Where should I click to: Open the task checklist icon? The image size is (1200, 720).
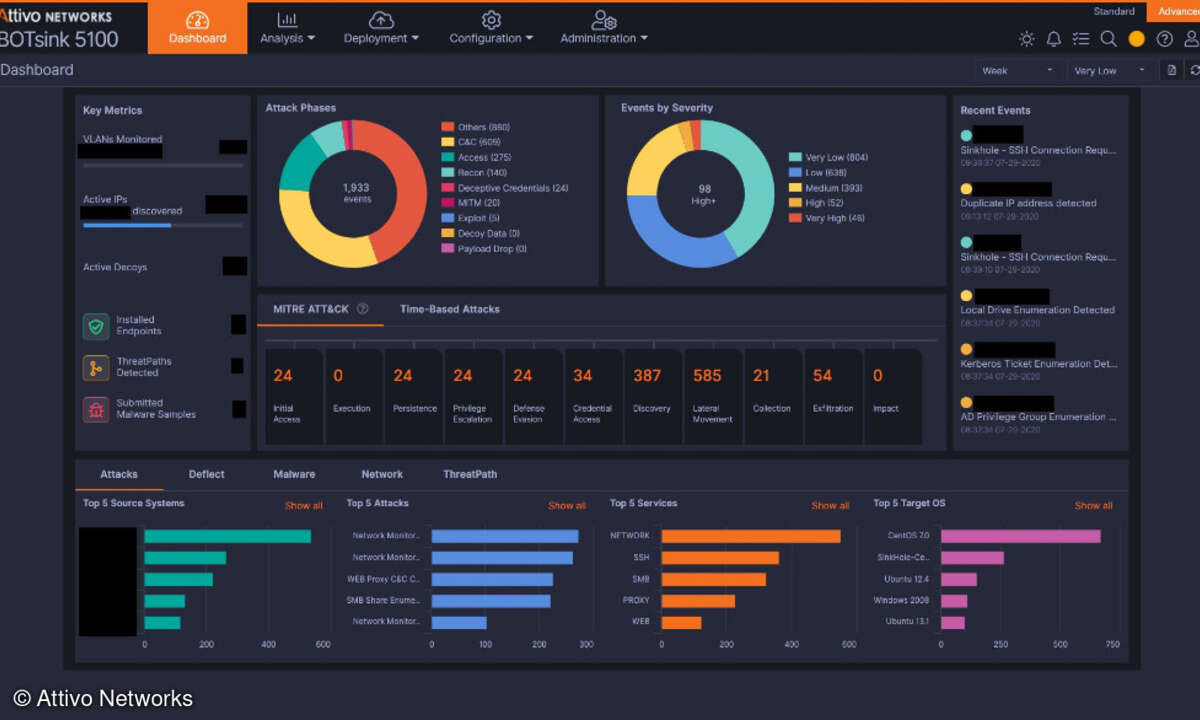coord(1081,39)
